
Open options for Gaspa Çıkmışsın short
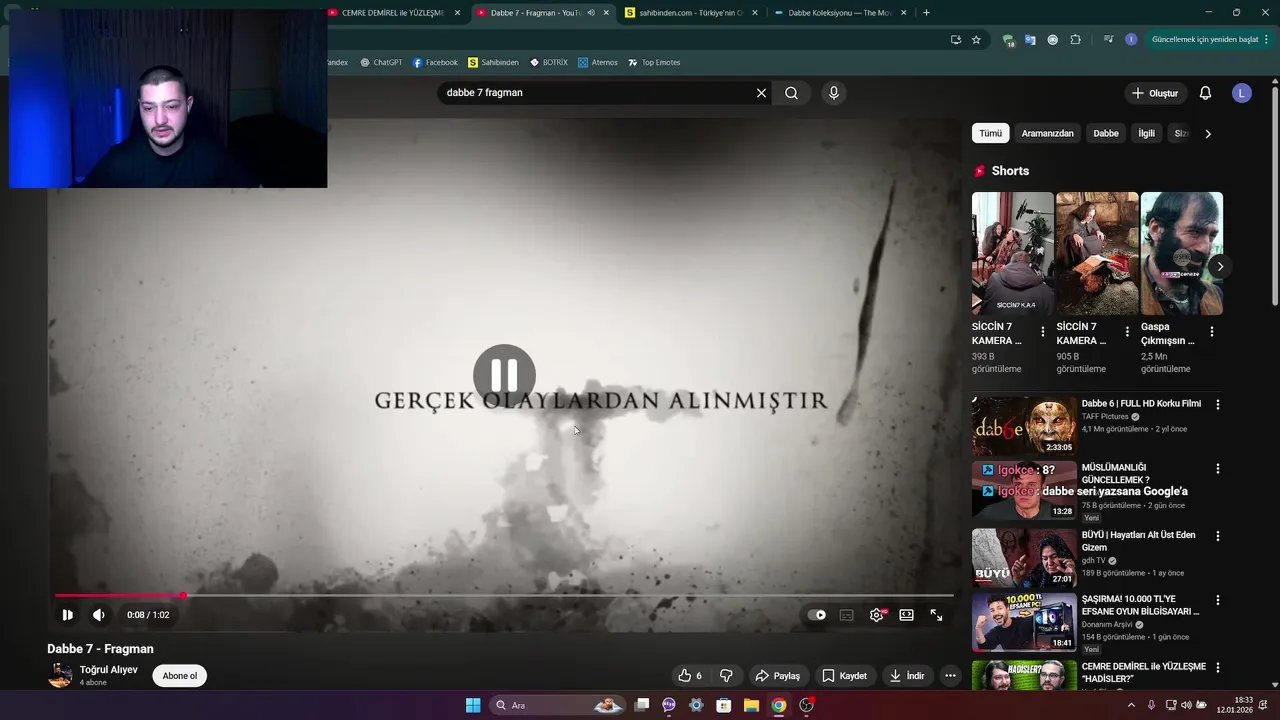click(1211, 331)
